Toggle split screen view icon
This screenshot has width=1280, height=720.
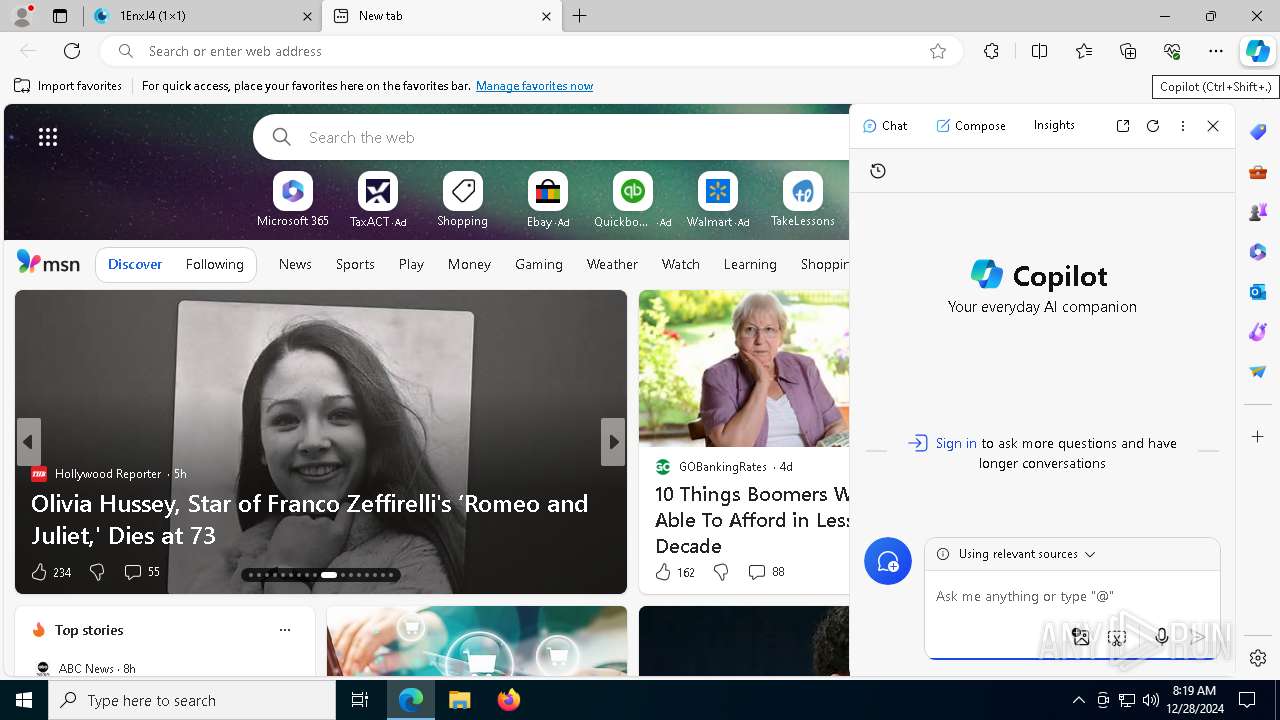(1039, 51)
